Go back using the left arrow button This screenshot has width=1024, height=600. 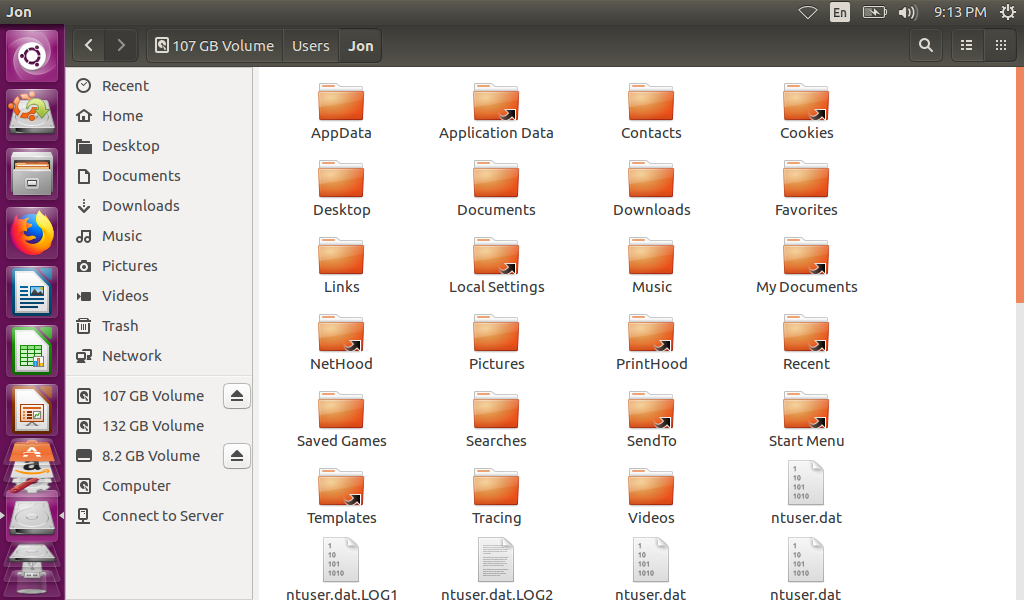point(89,45)
